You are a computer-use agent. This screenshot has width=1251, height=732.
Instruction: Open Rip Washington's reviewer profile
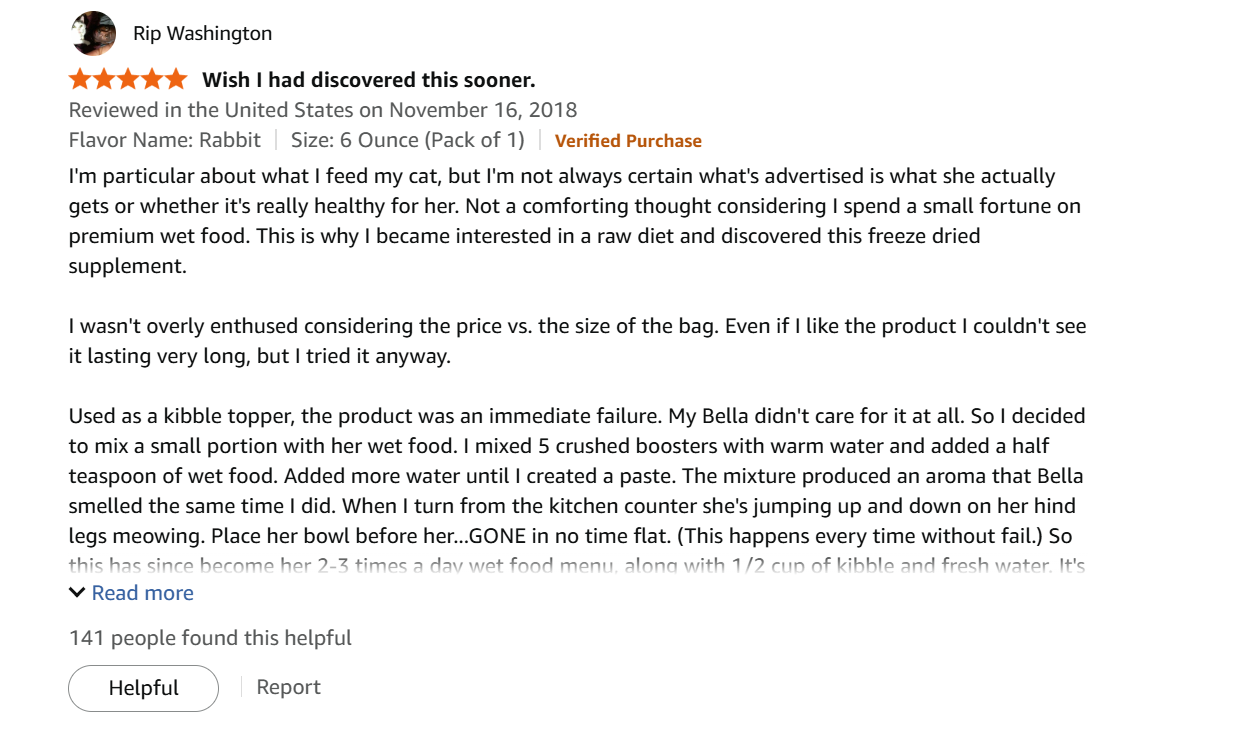coord(202,32)
